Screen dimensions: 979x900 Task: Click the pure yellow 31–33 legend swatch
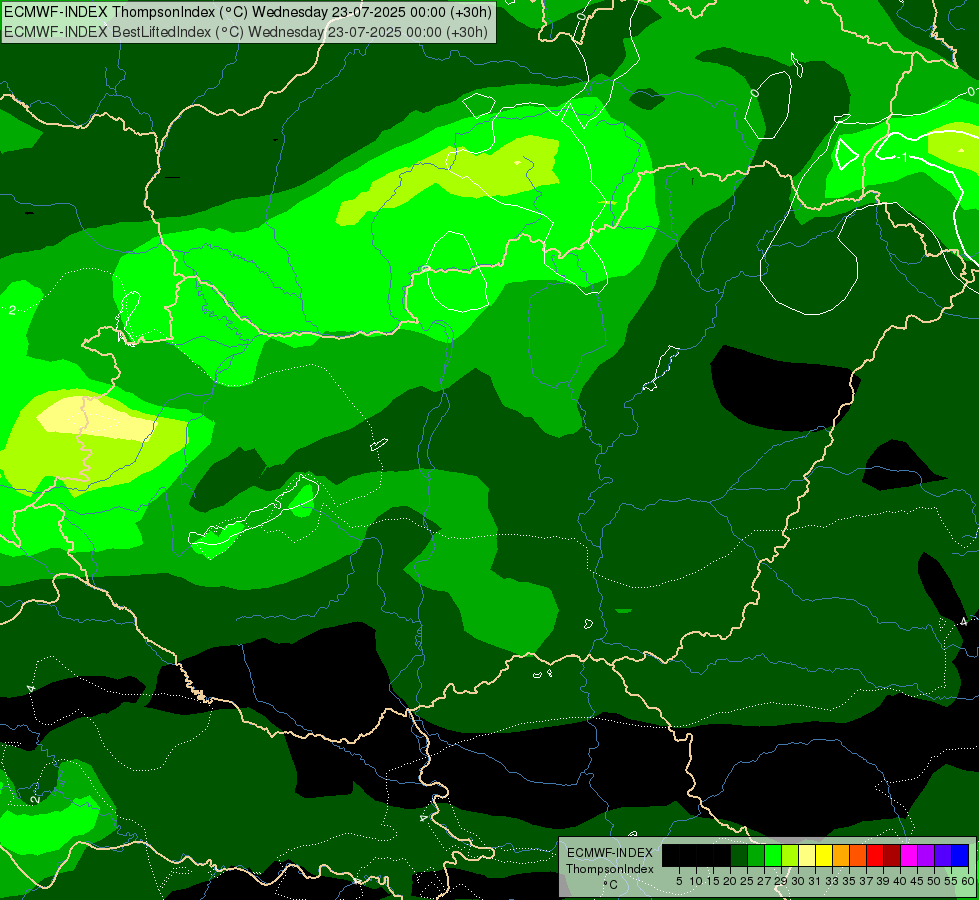(x=824, y=855)
